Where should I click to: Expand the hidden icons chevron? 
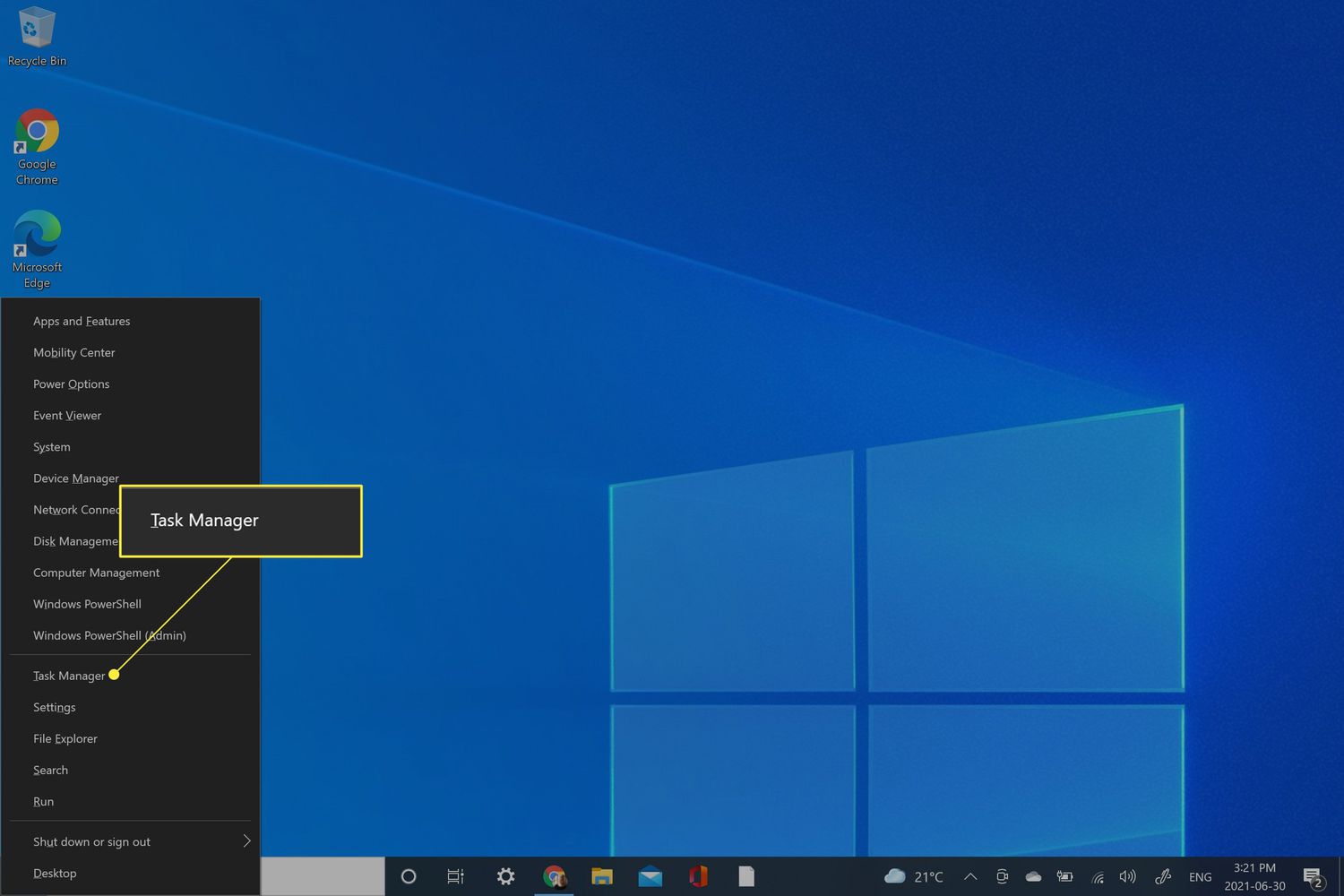(970, 876)
